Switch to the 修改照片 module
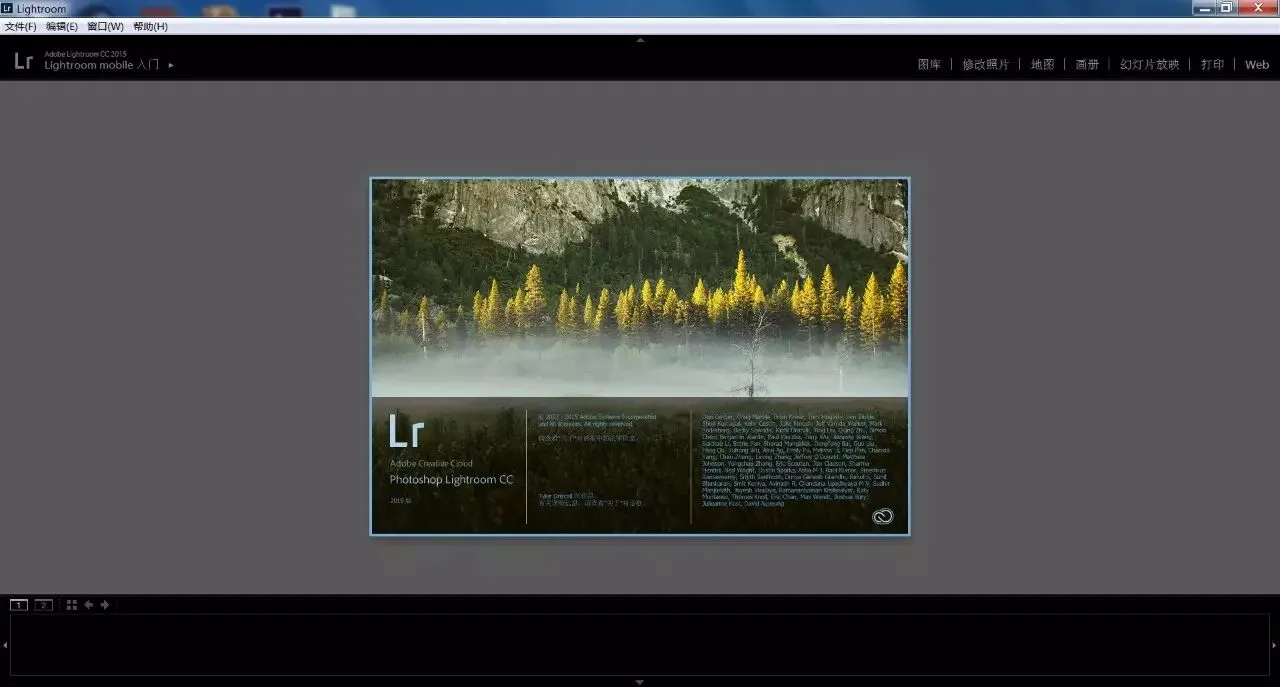Screen dimensions: 1280x687 [986, 64]
